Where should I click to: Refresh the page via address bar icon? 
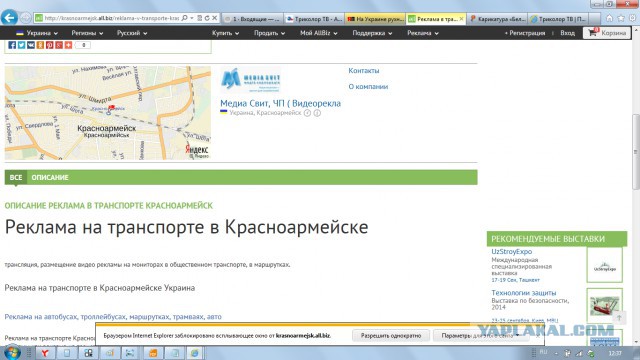(207, 18)
